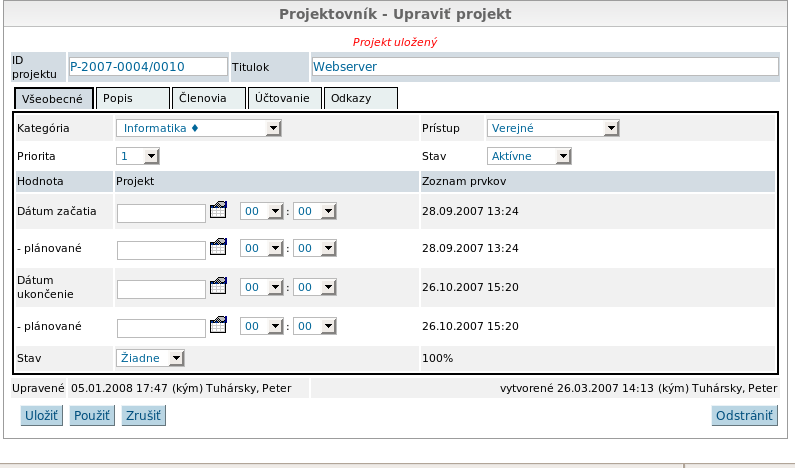Click the Zrušiť button
795x468 pixels.
143,416
